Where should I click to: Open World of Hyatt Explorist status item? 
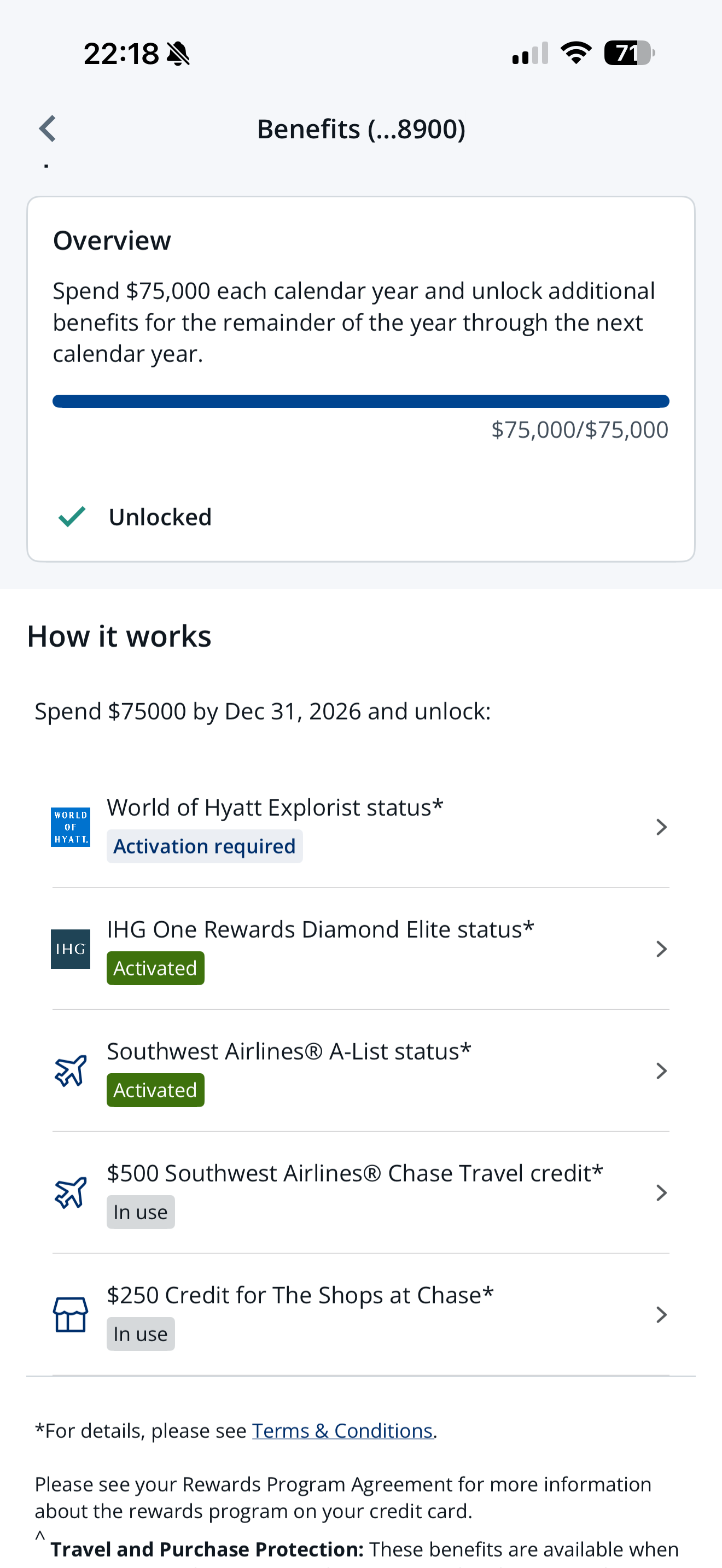click(360, 827)
